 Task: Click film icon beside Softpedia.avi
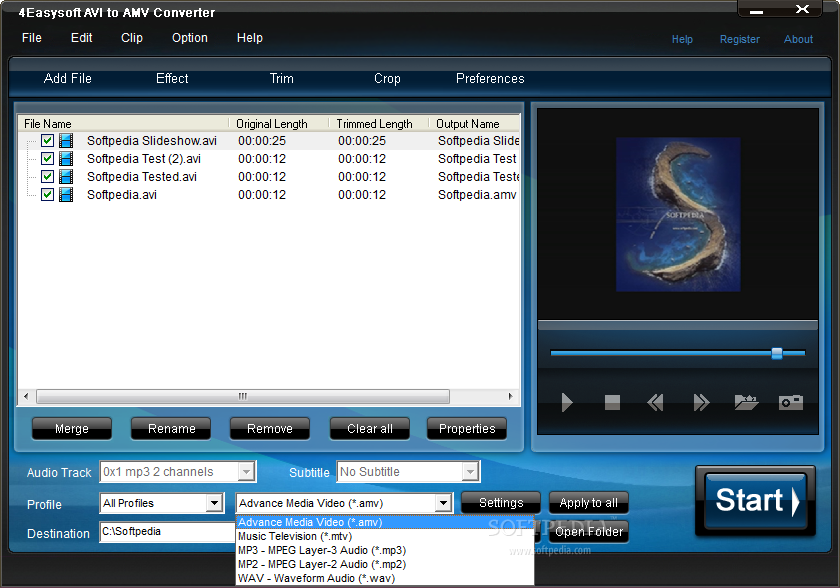66,194
